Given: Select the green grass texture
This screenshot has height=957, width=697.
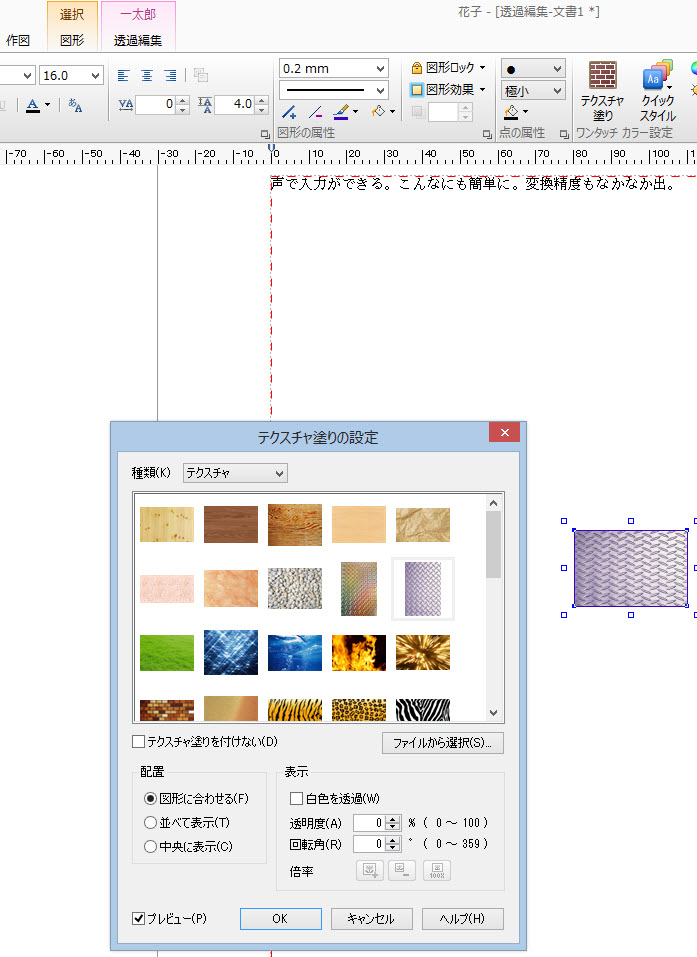Looking at the screenshot, I should [167, 652].
